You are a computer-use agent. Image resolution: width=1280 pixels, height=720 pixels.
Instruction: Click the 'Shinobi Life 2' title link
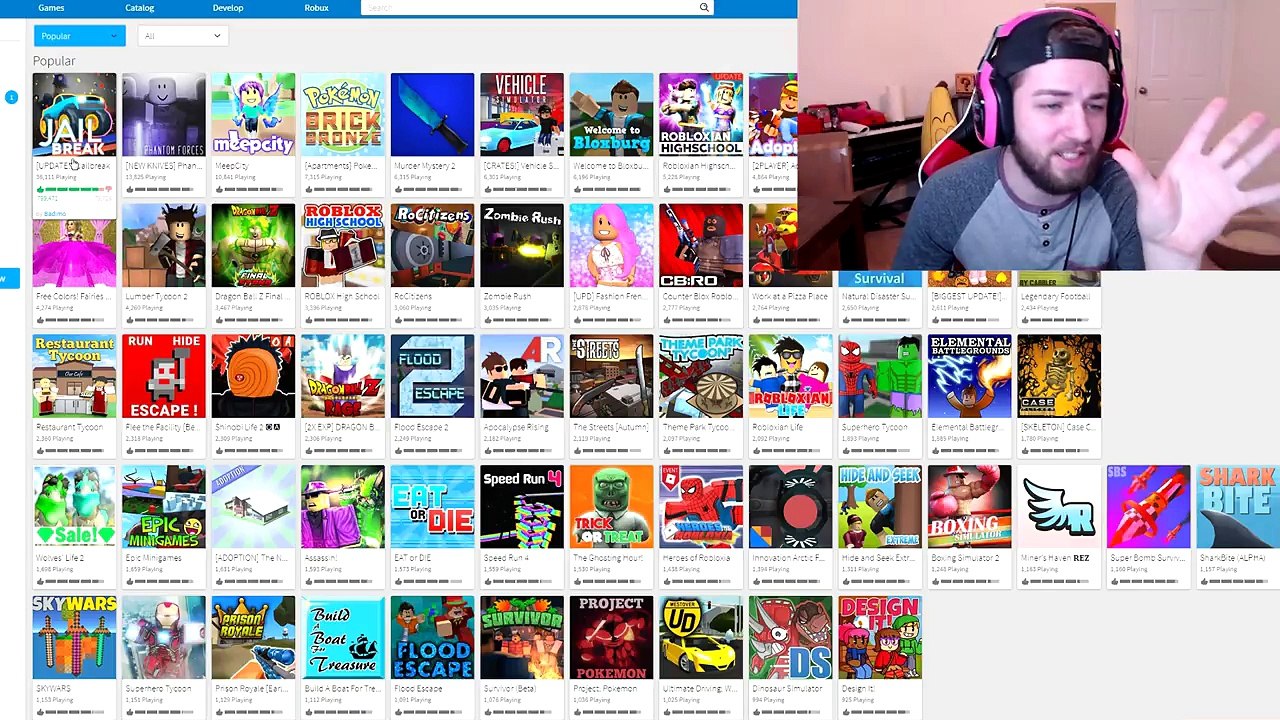(x=247, y=428)
